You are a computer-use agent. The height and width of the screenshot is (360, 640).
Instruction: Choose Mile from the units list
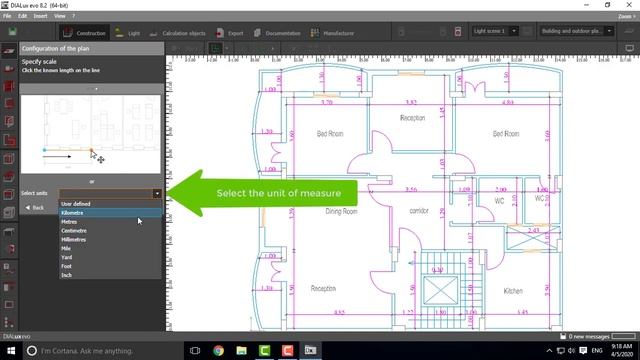[x=110, y=248]
